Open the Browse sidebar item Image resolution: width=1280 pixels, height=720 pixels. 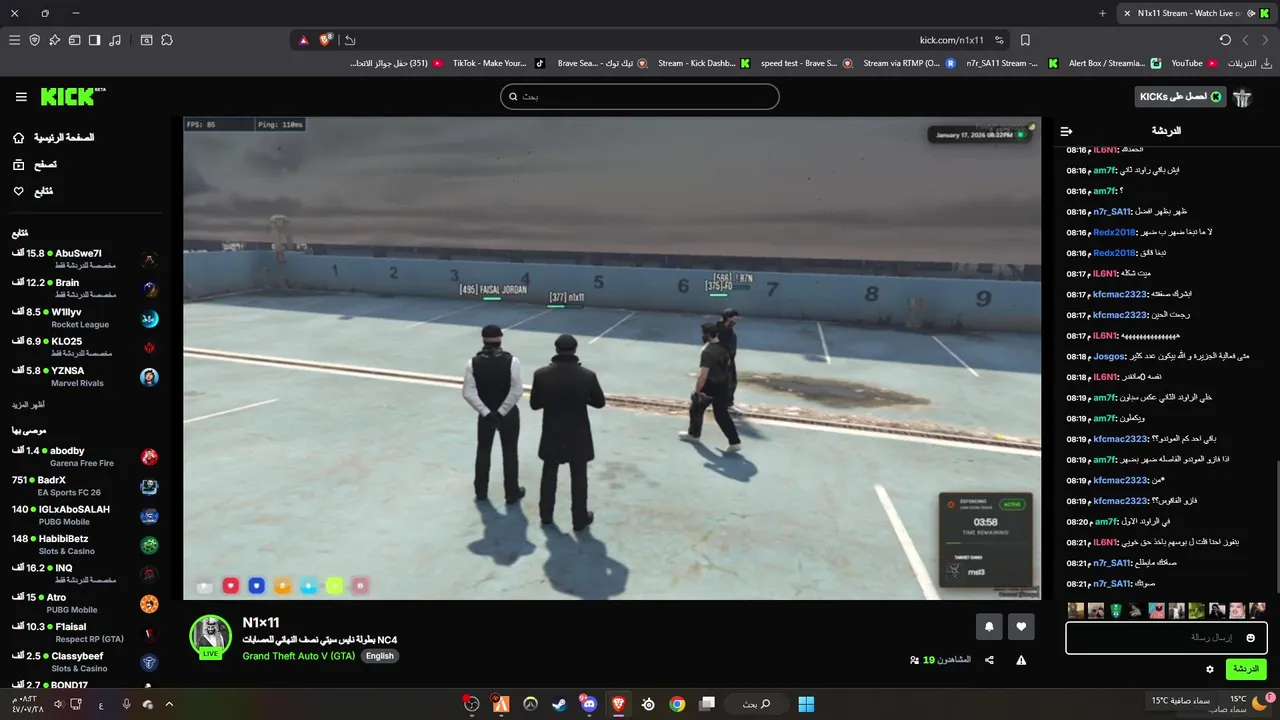pyautogui.click(x=35, y=164)
